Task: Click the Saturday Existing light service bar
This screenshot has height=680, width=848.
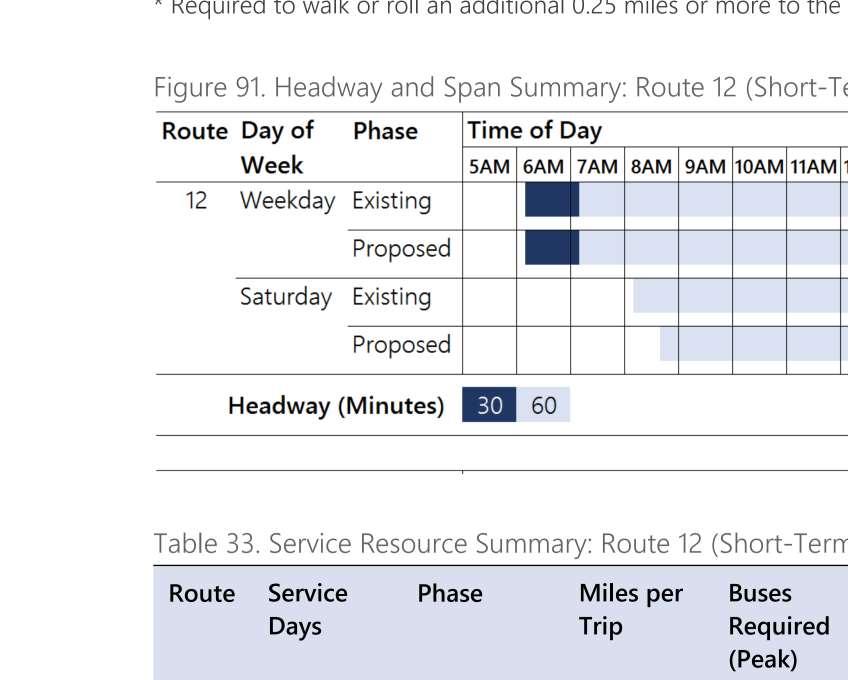Action: pyautogui.click(x=740, y=296)
